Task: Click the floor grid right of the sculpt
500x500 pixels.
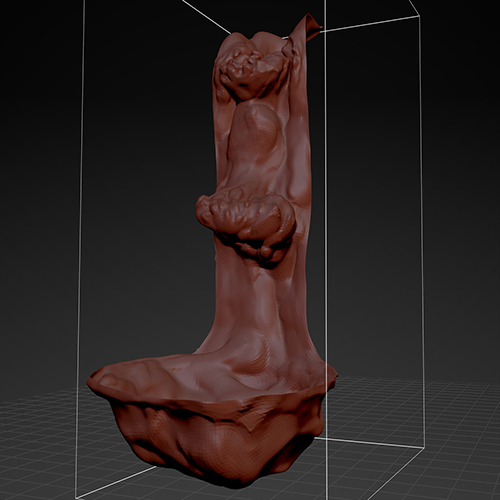Action: 460,417
